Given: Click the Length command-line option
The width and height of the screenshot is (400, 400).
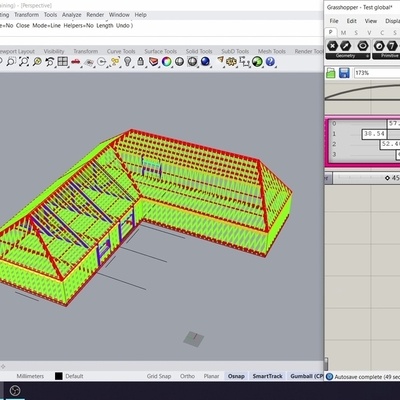Looking at the screenshot, I should coord(105,25).
